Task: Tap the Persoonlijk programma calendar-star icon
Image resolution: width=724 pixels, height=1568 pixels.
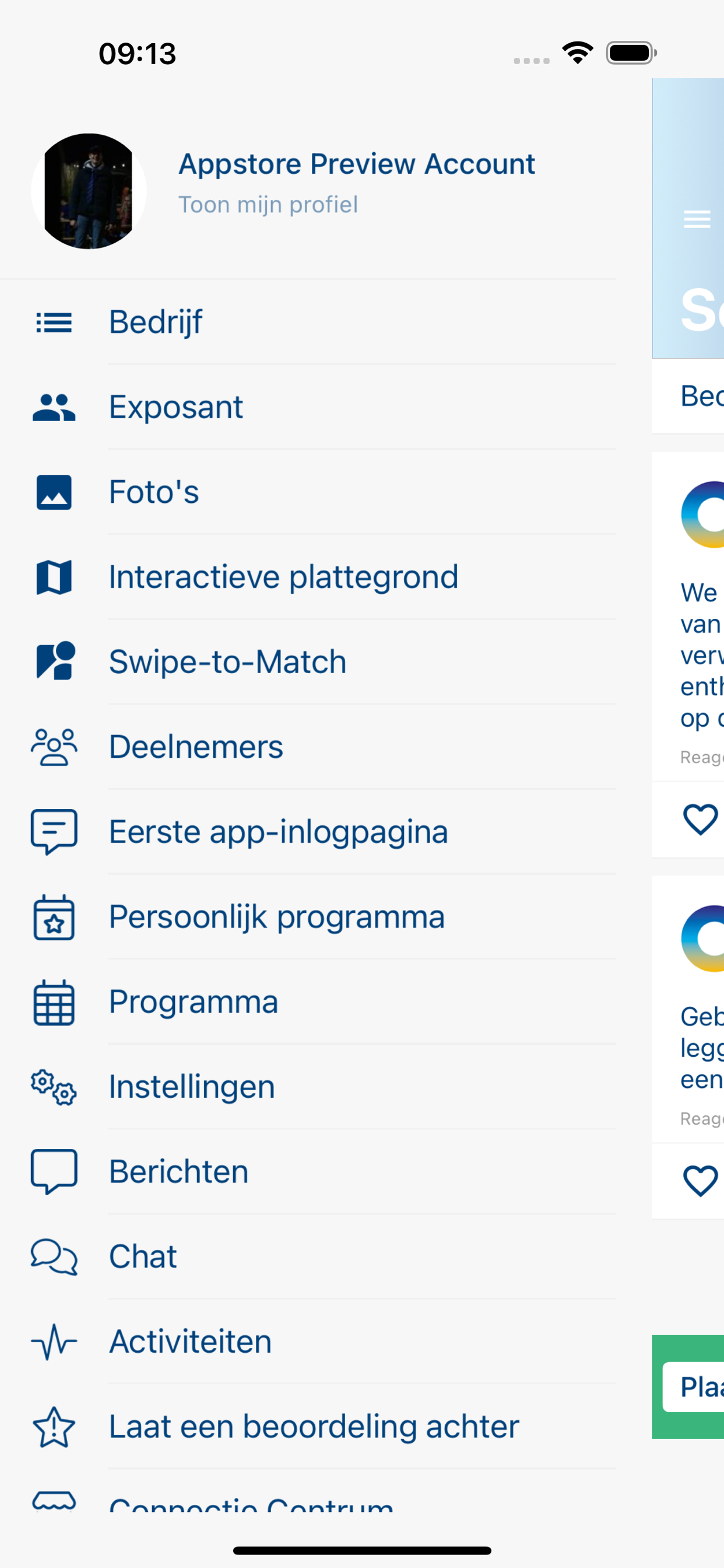Action: 54,916
